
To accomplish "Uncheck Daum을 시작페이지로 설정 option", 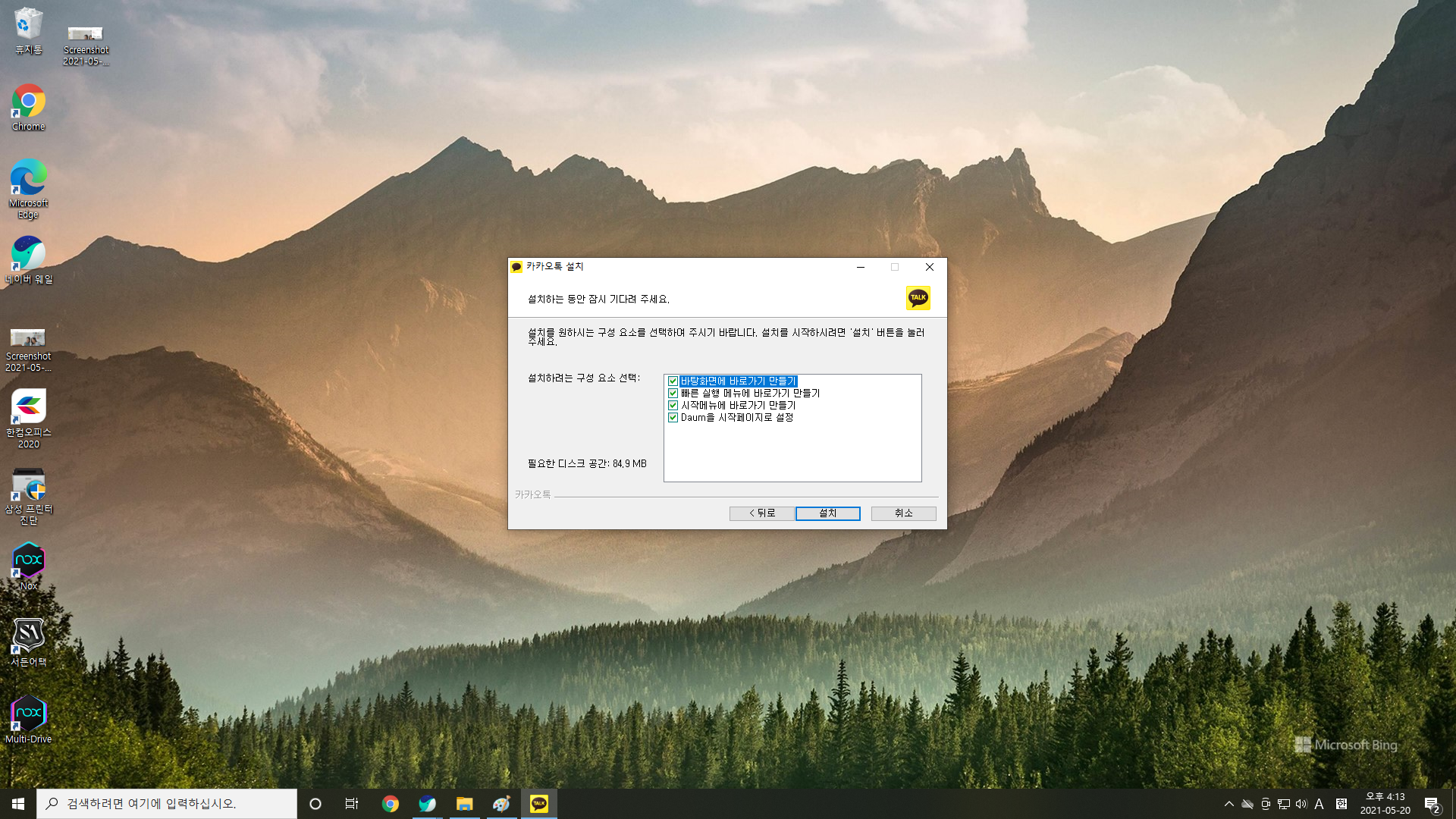I will (673, 418).
